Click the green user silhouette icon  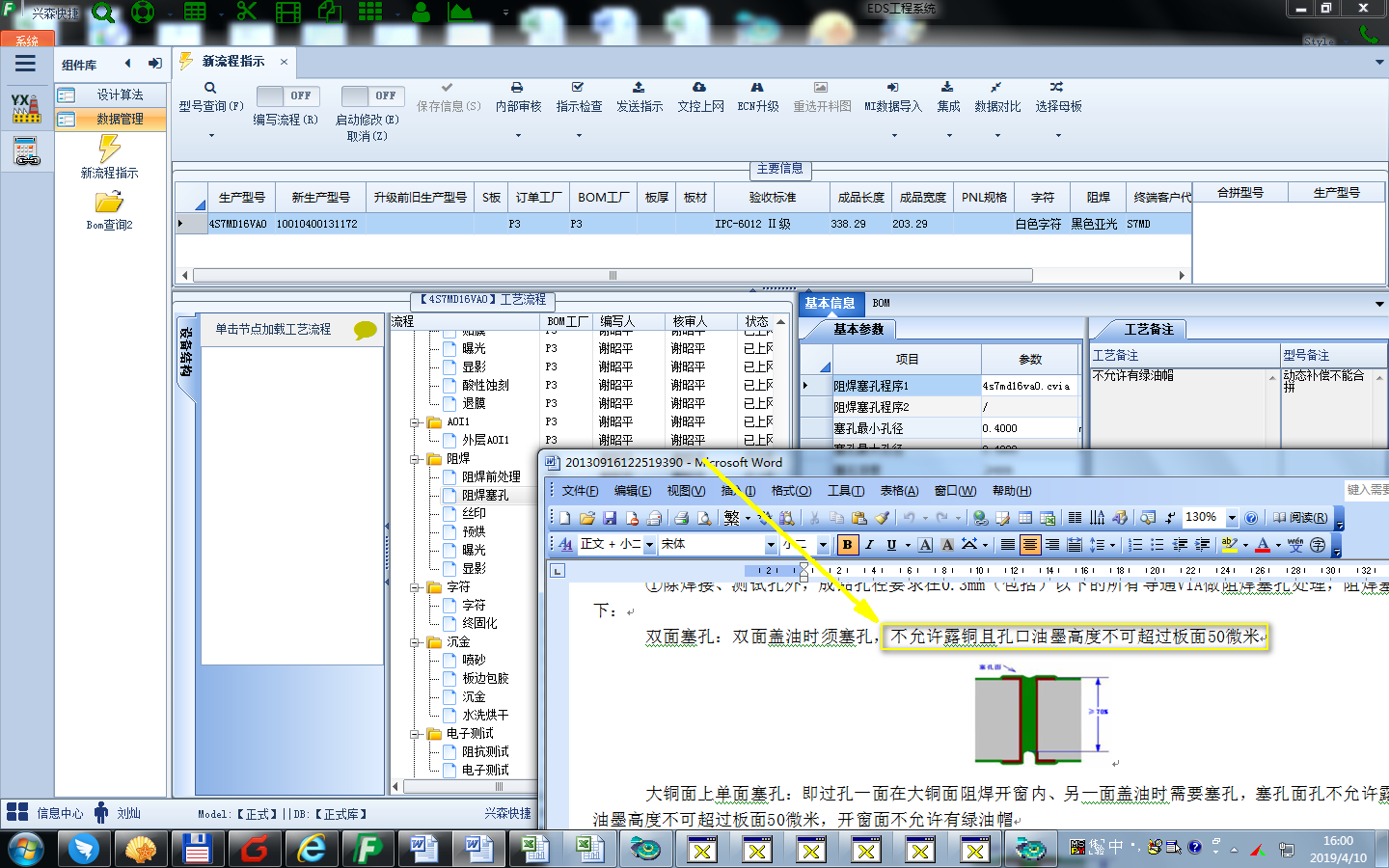(421, 12)
